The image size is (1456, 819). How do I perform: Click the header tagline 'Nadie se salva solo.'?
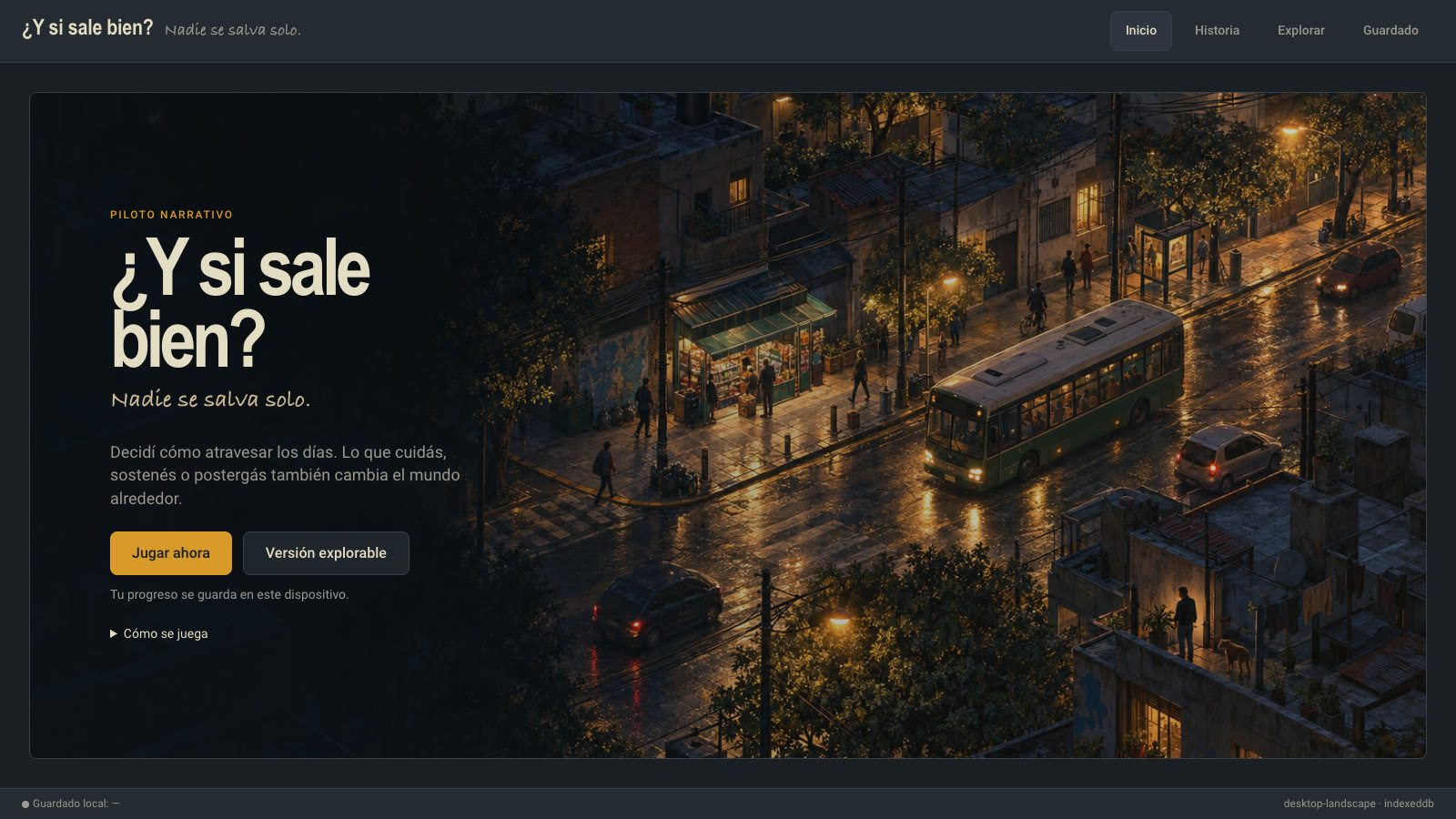click(x=233, y=30)
